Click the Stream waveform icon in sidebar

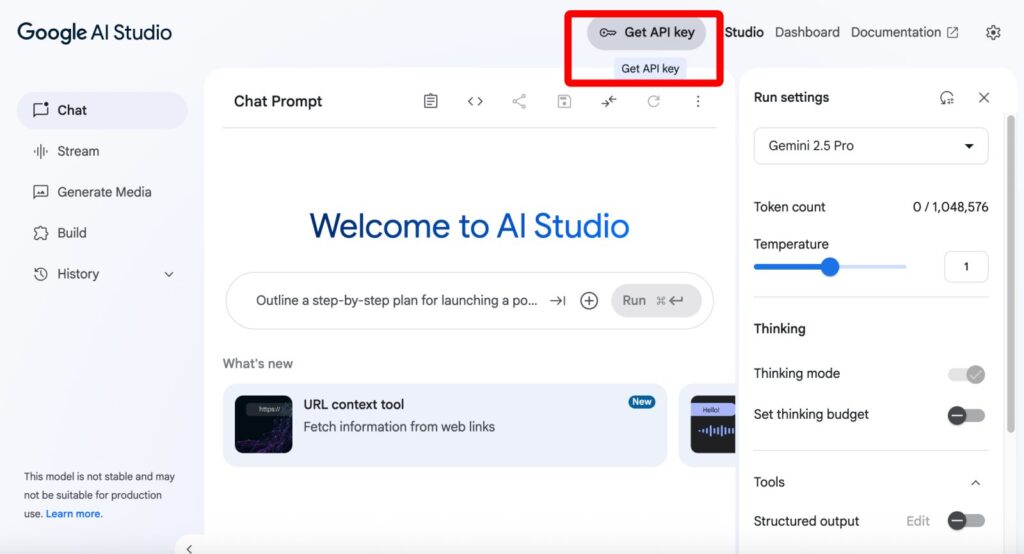pyautogui.click(x=40, y=152)
